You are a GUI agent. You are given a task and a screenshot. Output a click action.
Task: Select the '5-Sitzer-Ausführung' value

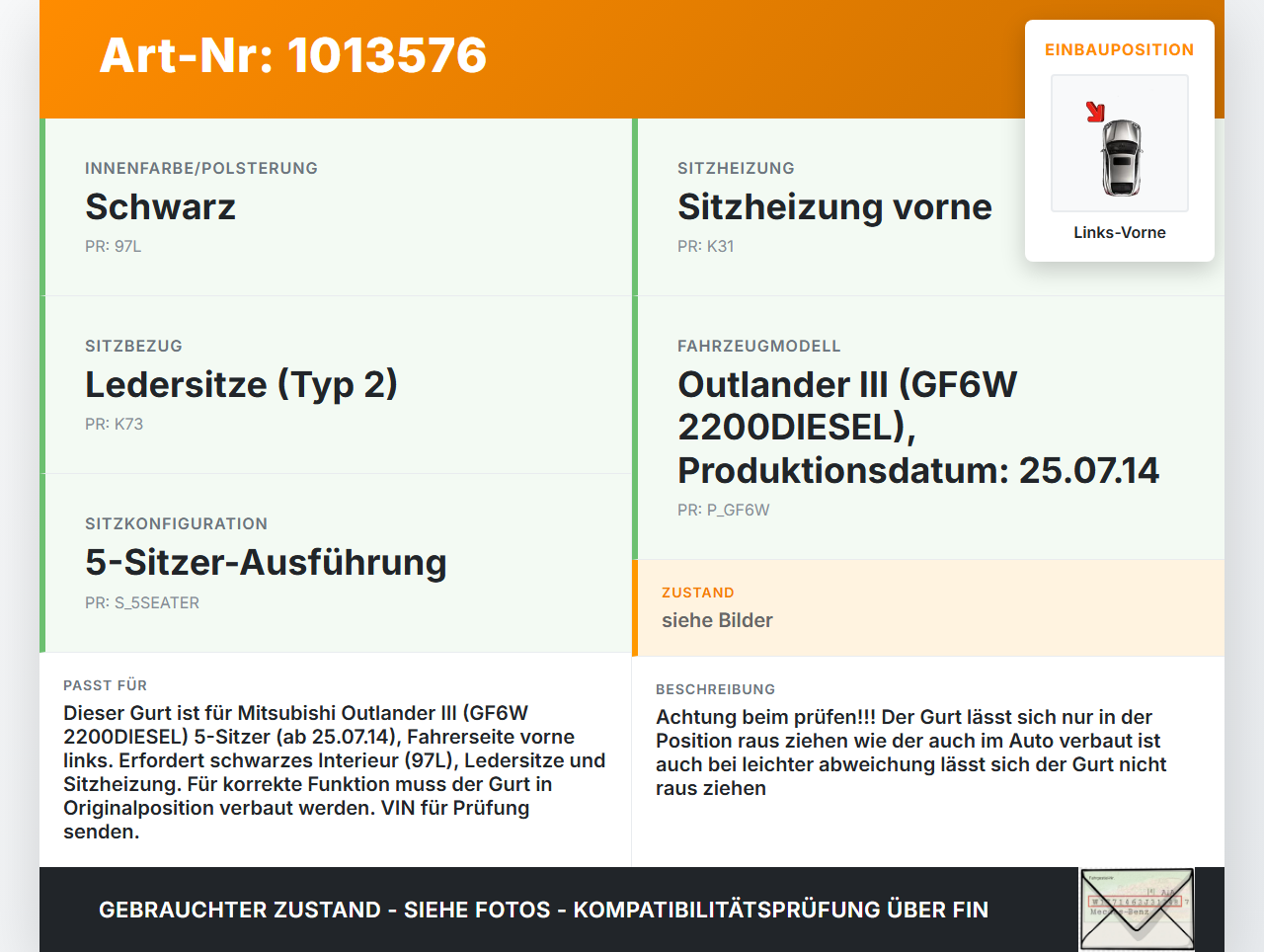266,562
